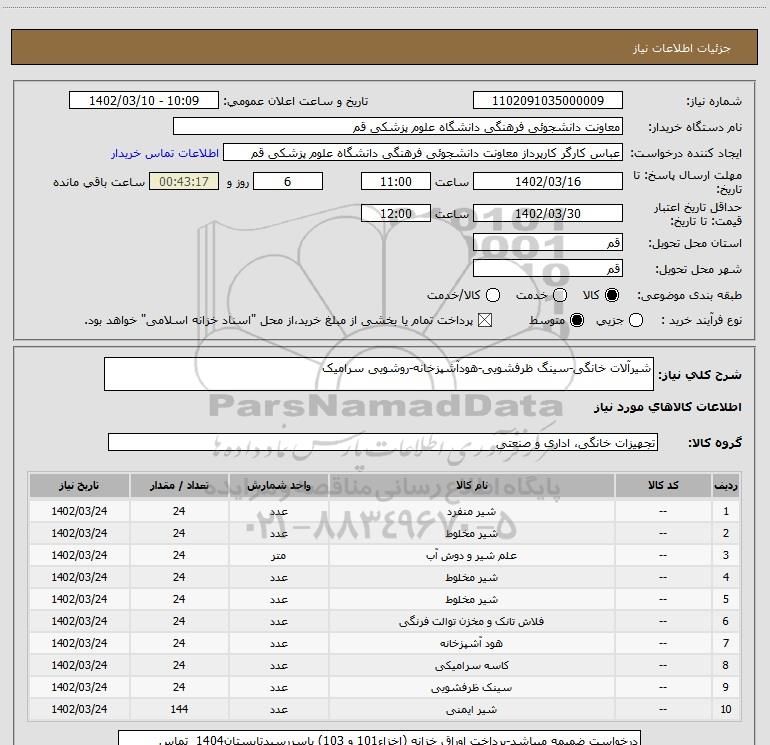Click the جزئیات اطلاعات نیاز header title

point(682,48)
